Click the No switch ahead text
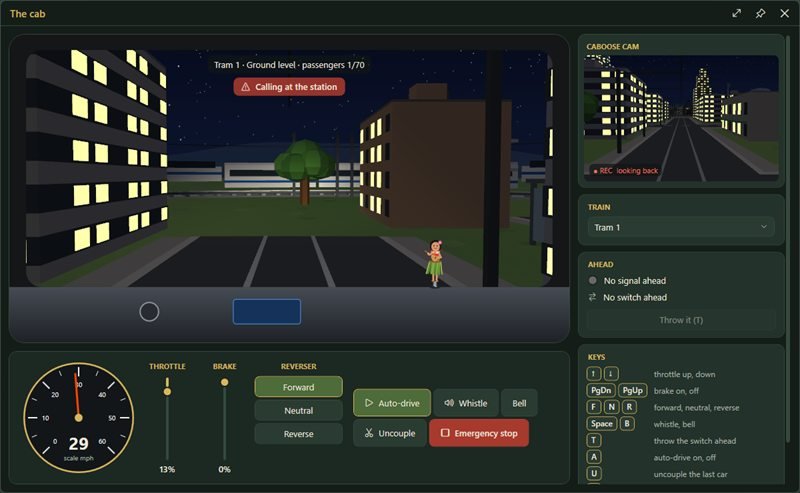This screenshot has height=493, width=800. (635, 298)
